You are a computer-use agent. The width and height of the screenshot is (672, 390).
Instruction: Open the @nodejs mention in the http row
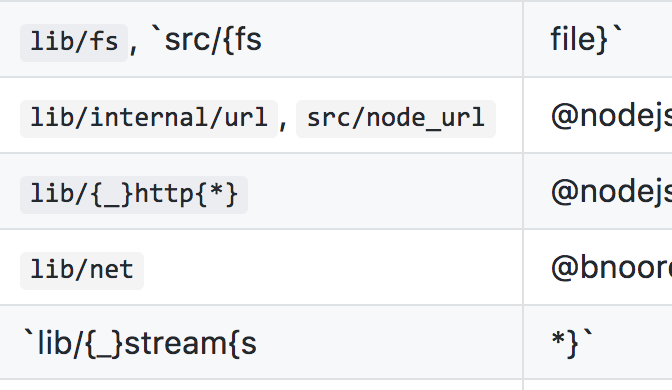612,192
